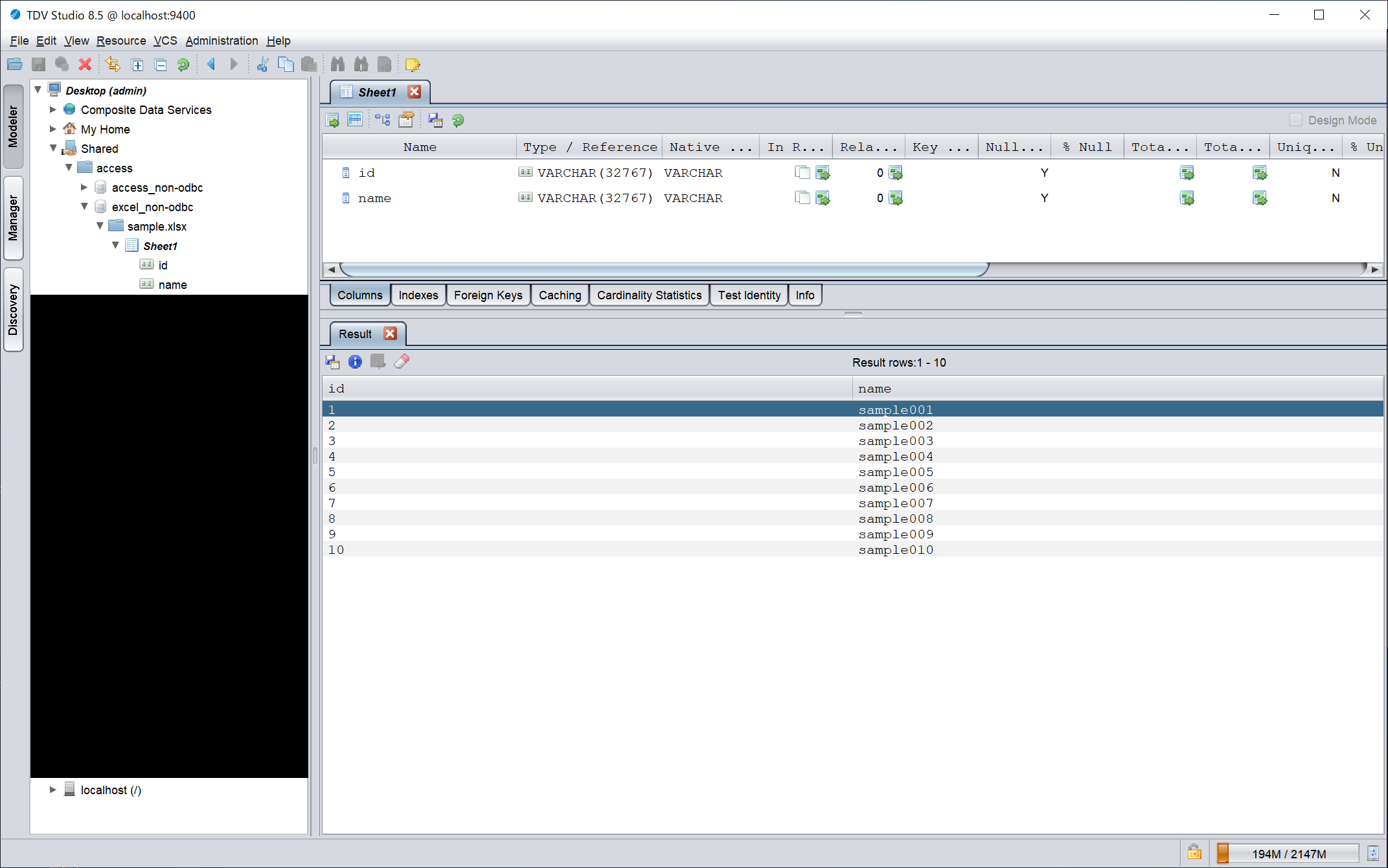This screenshot has height=868, width=1388.
Task: Close the Sheet1 editor tab
Action: pyautogui.click(x=415, y=92)
